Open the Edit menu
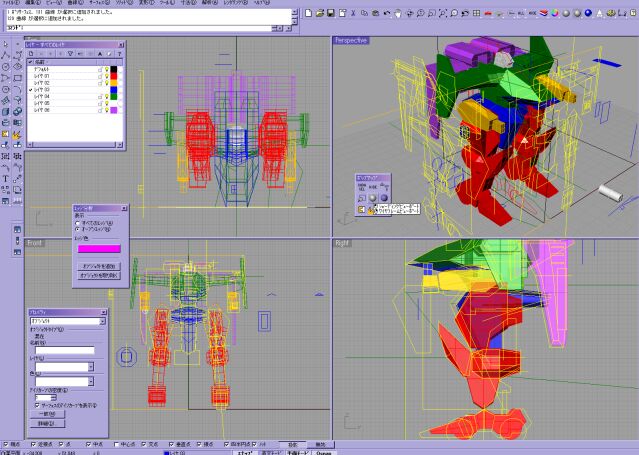The width and height of the screenshot is (639, 455). coord(32,2)
